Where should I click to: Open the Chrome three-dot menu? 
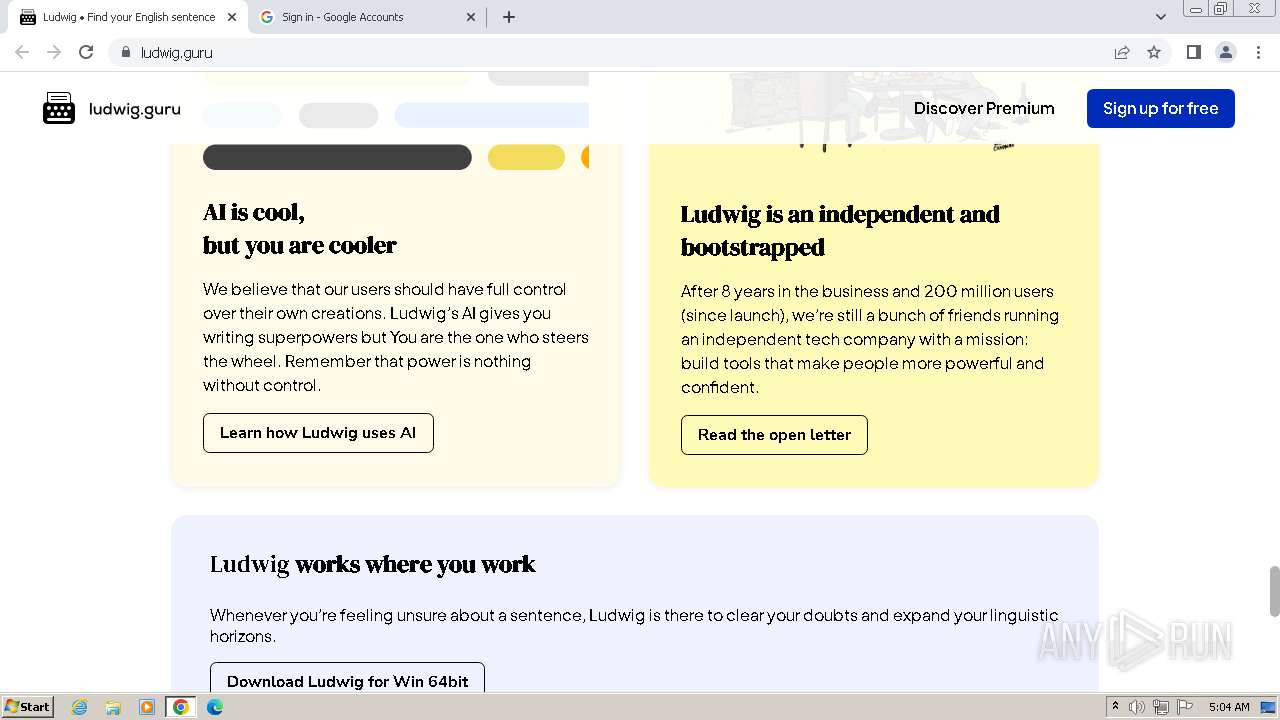(x=1258, y=52)
